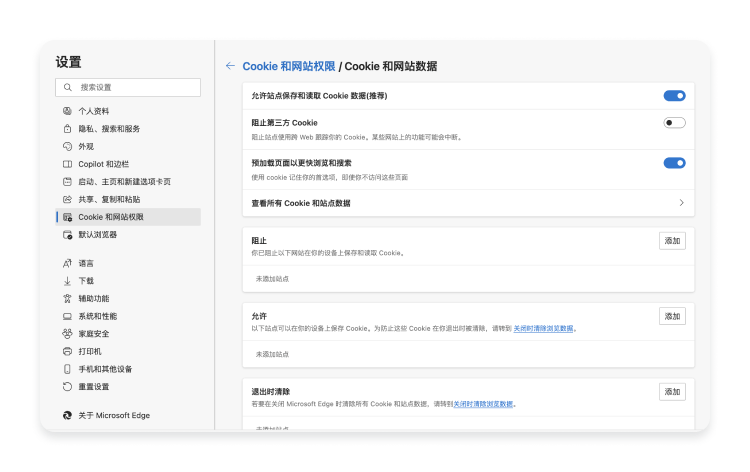The width and height of the screenshot is (750, 472).
Task: Click the 家庭安全 family icon
Action: click(x=67, y=334)
